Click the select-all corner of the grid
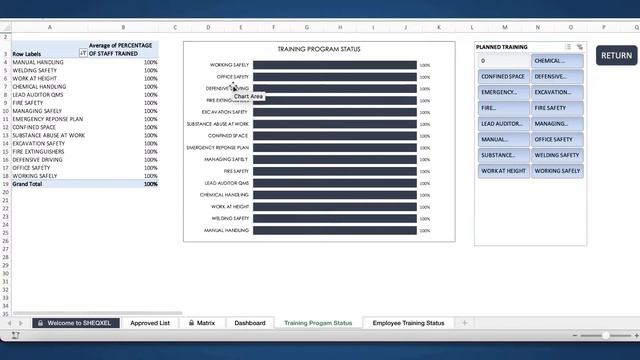The image size is (640, 360). [x=6, y=27]
